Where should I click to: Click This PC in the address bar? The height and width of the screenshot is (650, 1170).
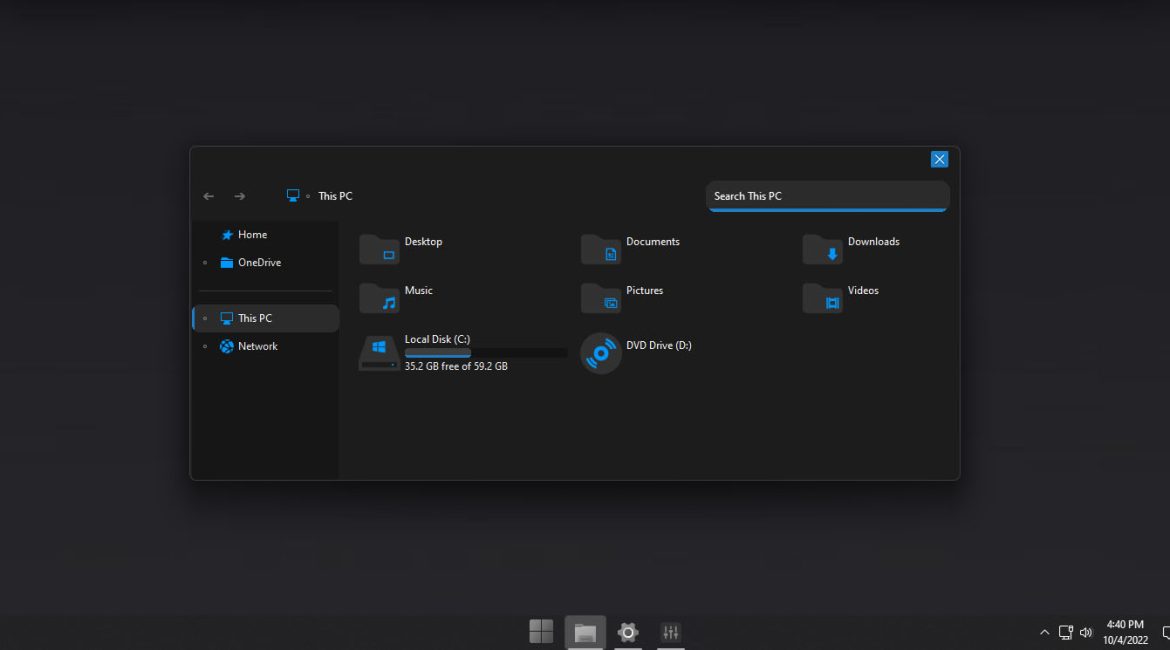[335, 196]
